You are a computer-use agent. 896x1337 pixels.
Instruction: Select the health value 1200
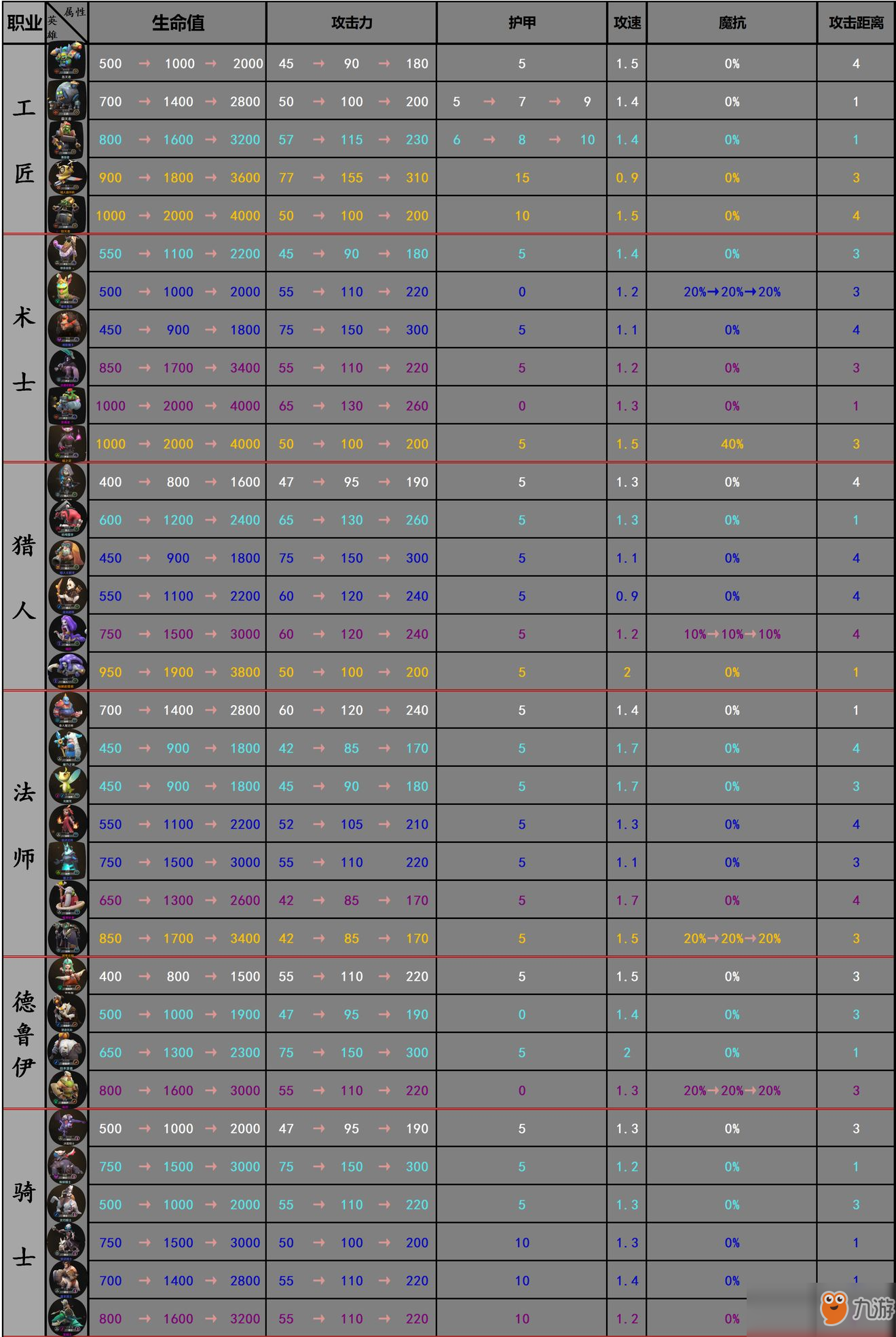[x=178, y=519]
